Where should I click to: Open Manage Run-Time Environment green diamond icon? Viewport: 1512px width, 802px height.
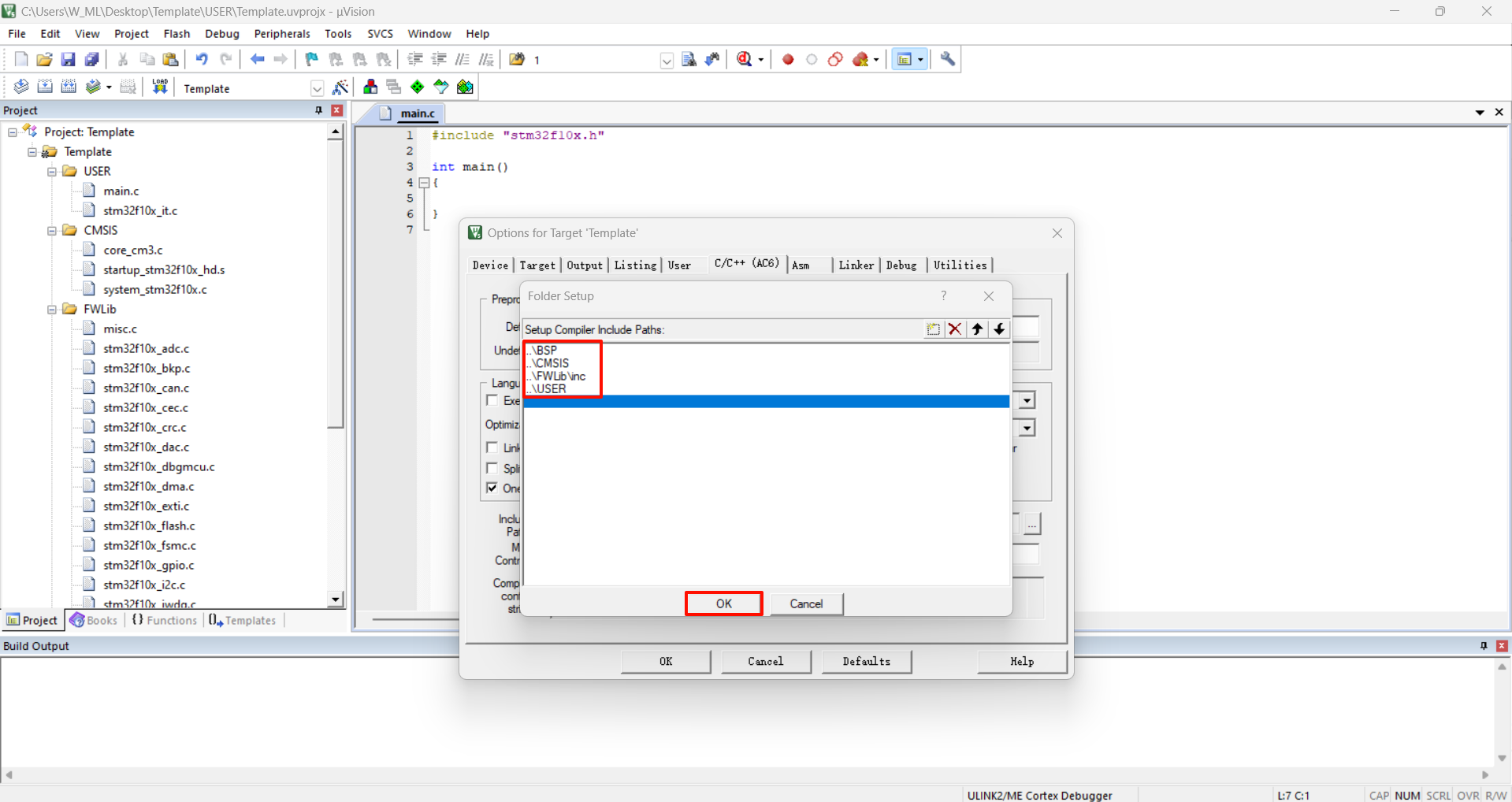pyautogui.click(x=418, y=87)
